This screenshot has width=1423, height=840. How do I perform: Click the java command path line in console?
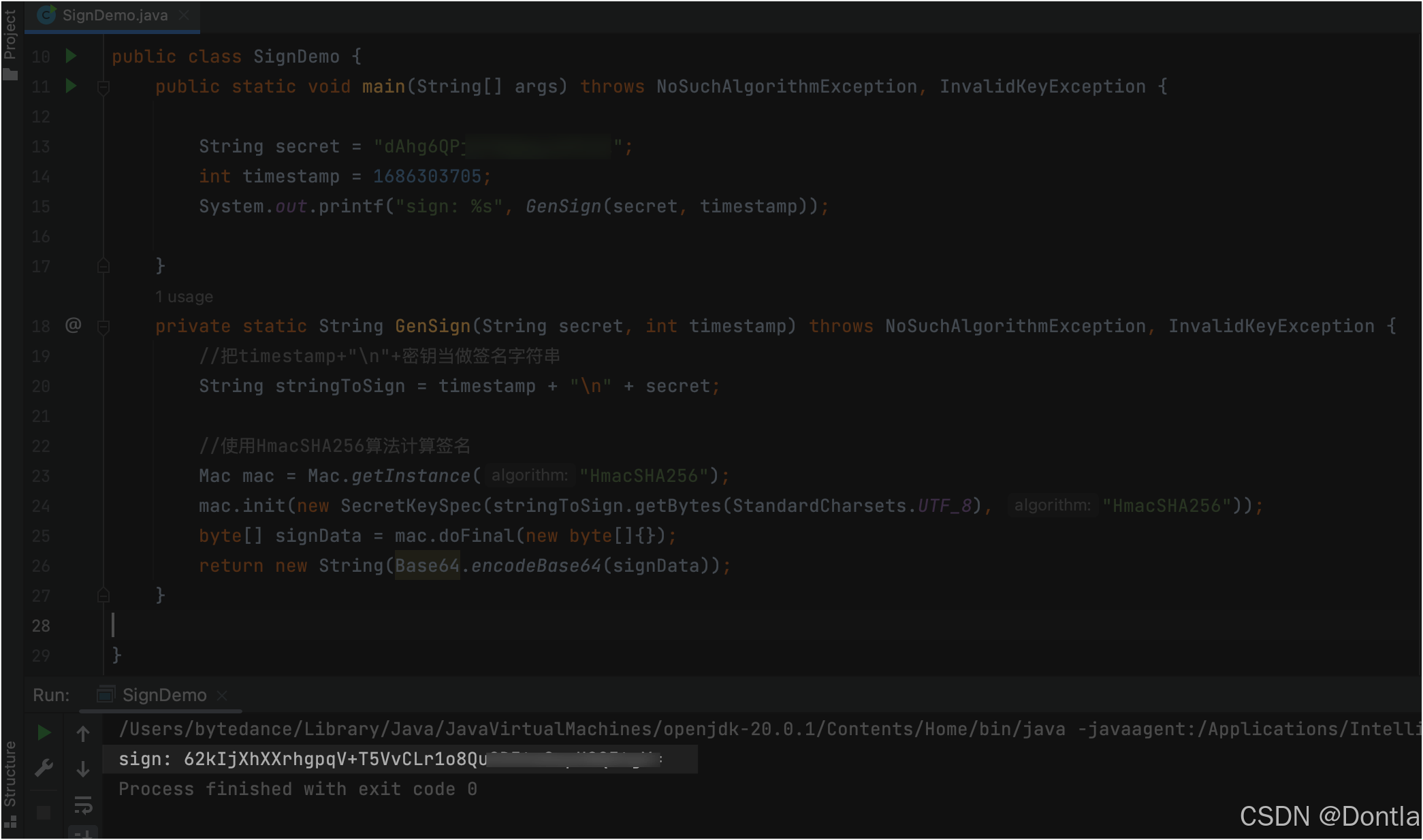point(769,729)
